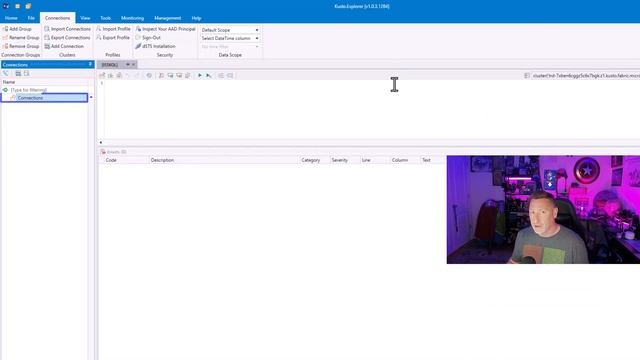Click the Sign-Out icon

click(x=138, y=38)
